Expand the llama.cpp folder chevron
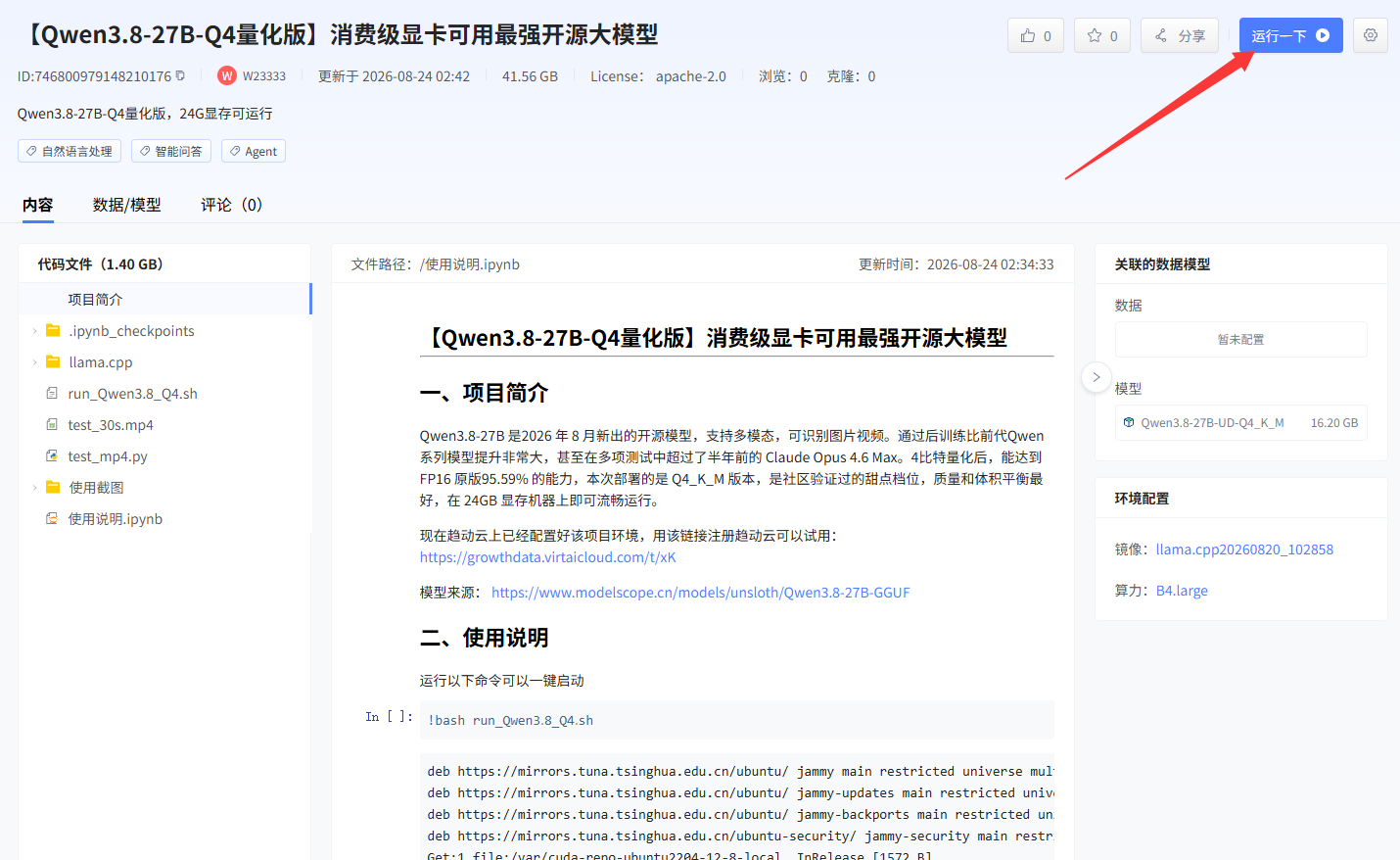The height and width of the screenshot is (860, 1400). coord(35,362)
